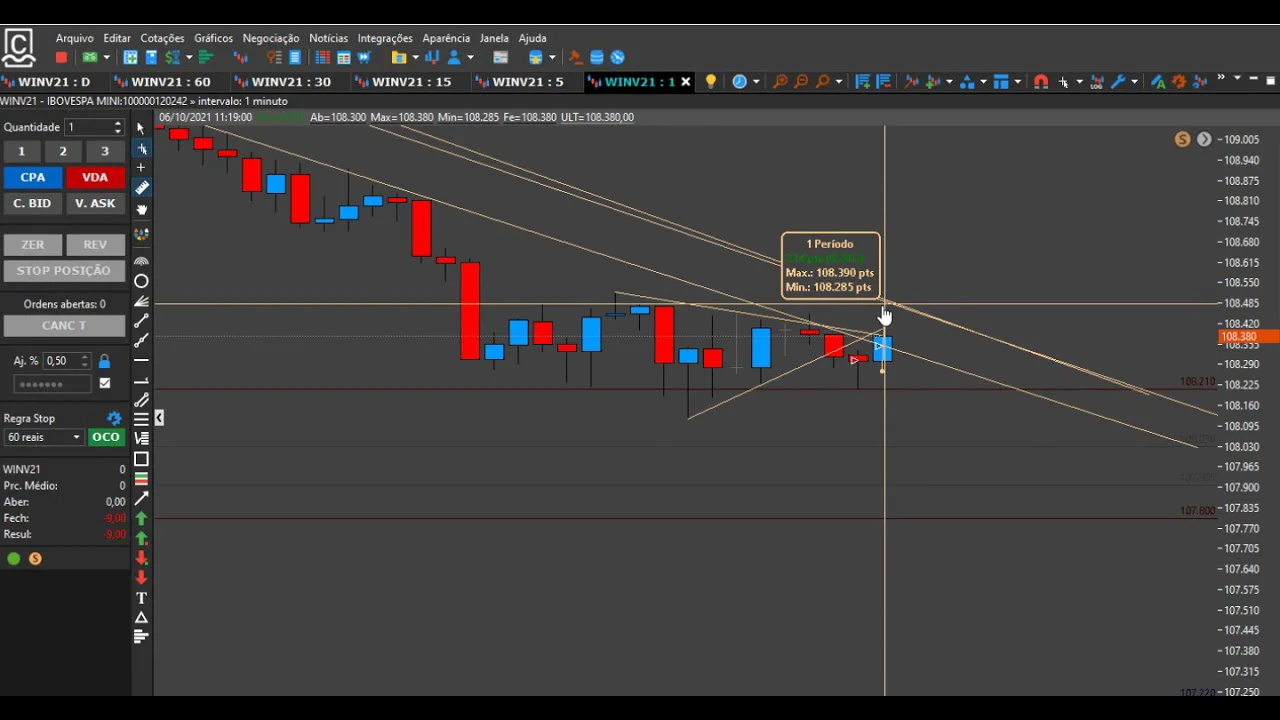1280x720 pixels.
Task: Open the Negociação menu
Action: click(270, 38)
